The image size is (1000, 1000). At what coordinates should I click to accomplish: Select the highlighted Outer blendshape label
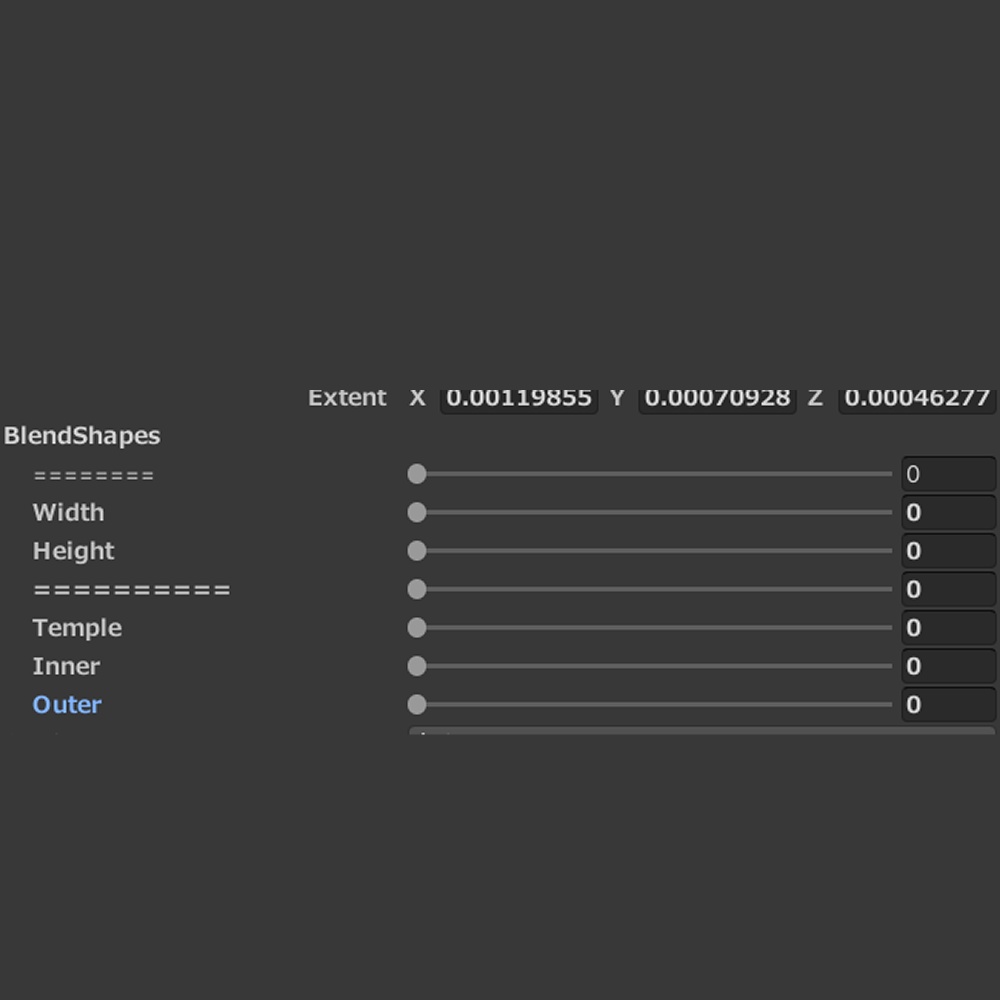point(67,705)
